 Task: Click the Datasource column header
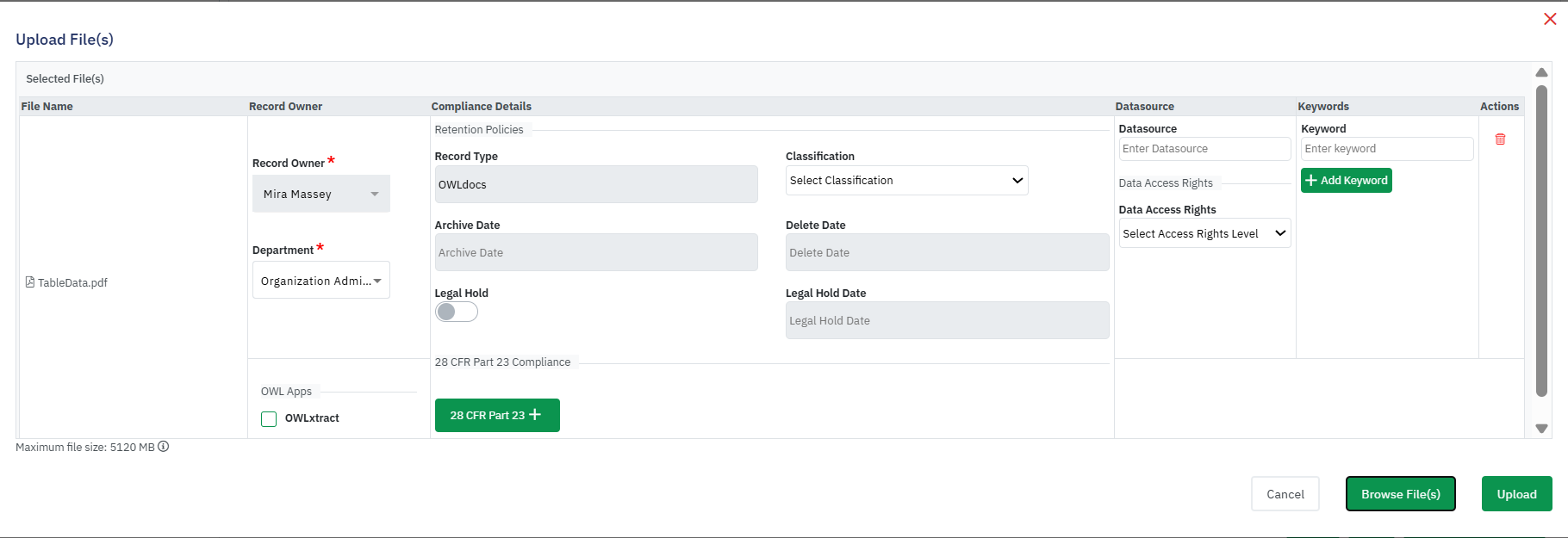coord(1145,107)
